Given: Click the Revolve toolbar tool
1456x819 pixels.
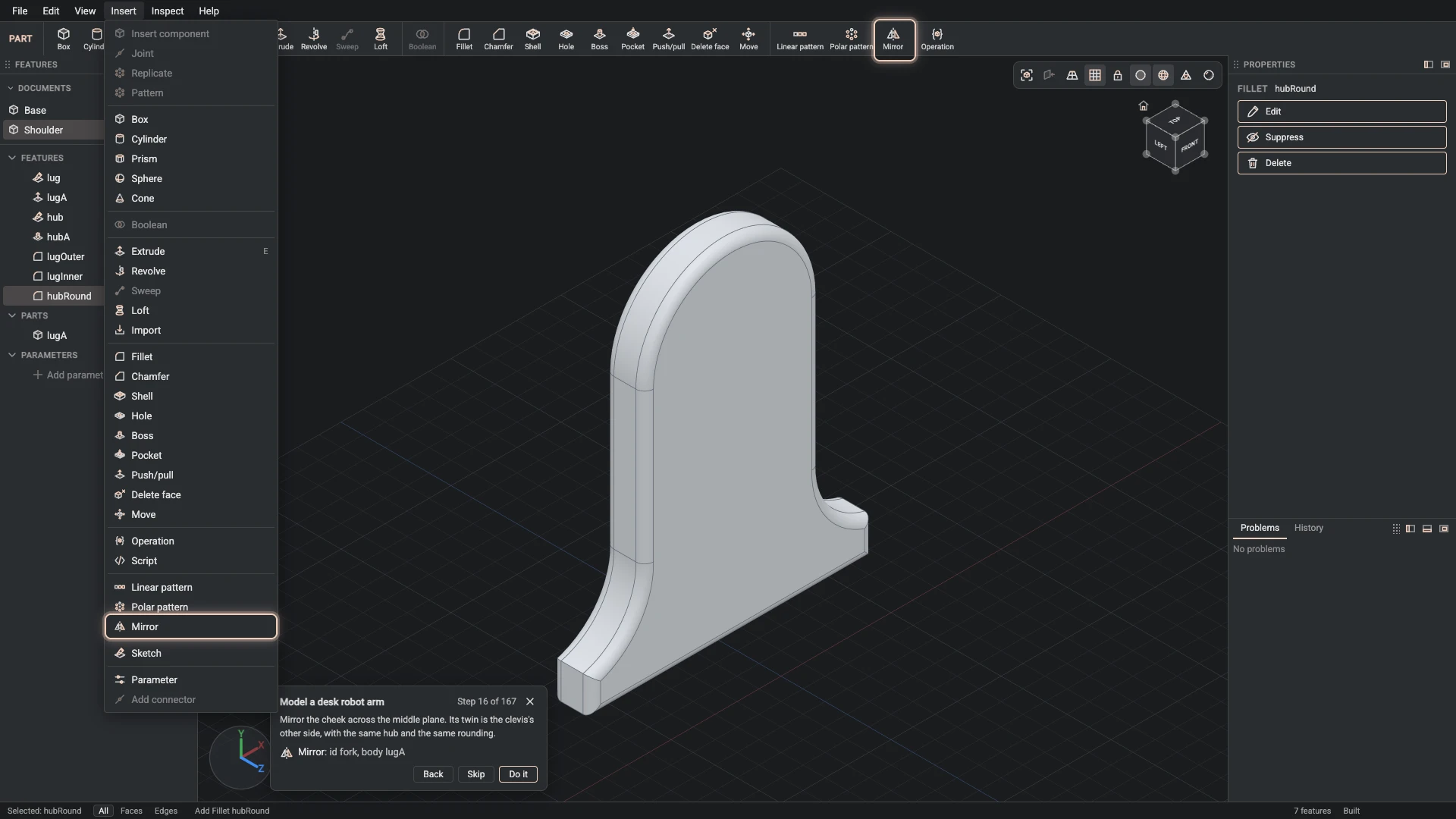Looking at the screenshot, I should pos(314,39).
